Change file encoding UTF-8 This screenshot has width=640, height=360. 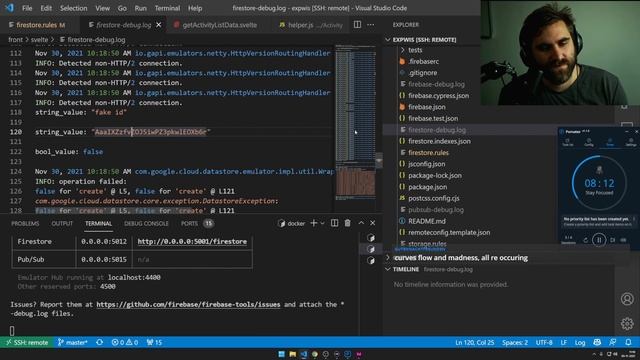click(x=544, y=342)
